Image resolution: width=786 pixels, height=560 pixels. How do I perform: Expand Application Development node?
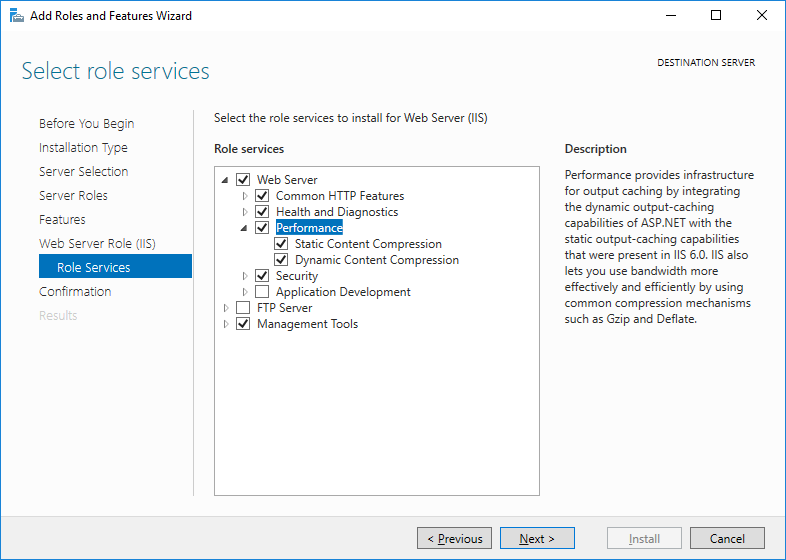point(245,292)
